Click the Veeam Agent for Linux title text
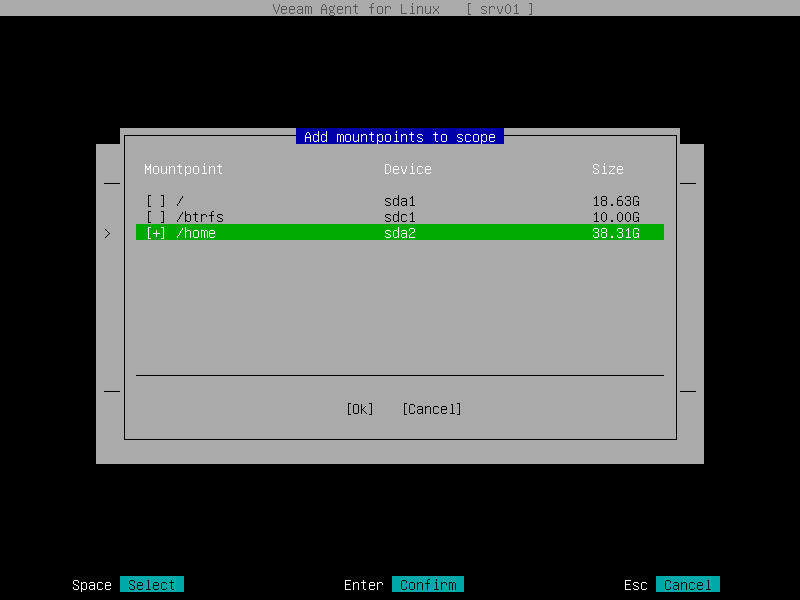 pyautogui.click(x=355, y=9)
